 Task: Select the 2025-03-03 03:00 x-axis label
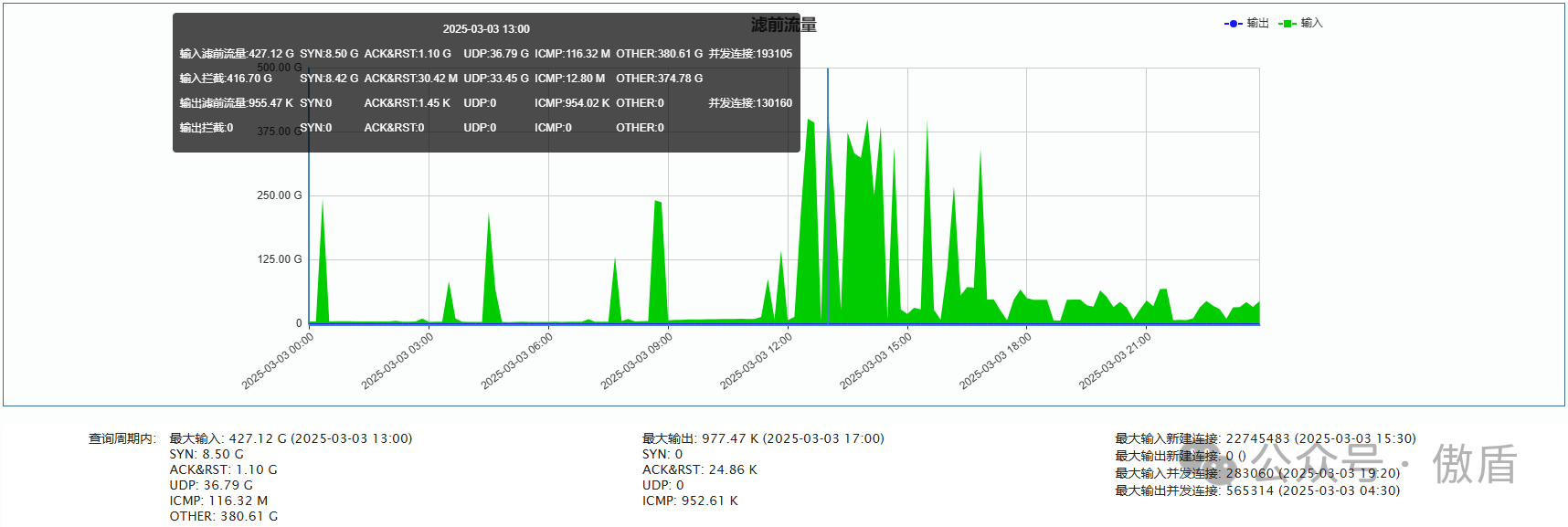pyautogui.click(x=398, y=361)
